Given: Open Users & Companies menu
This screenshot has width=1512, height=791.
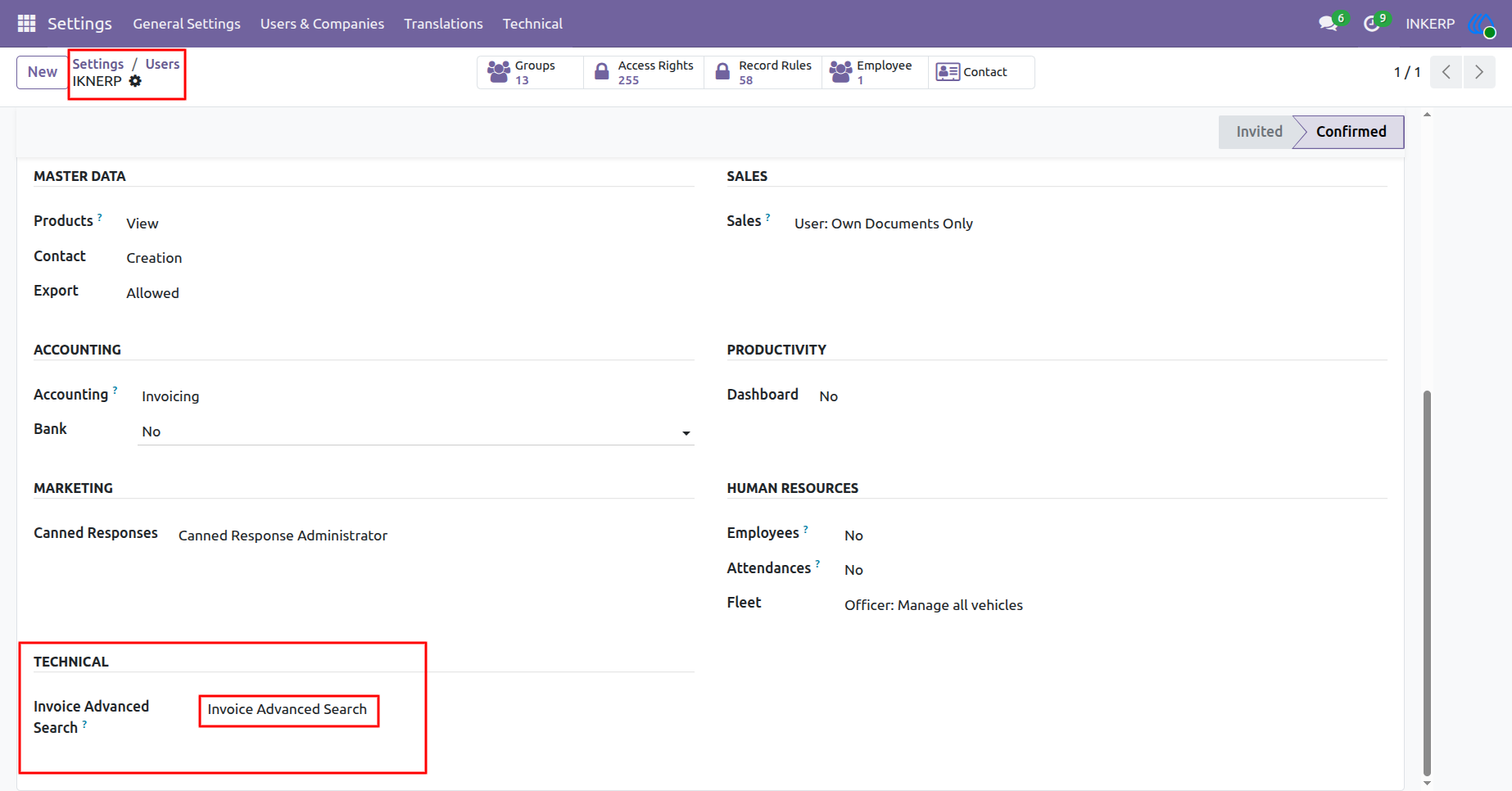Looking at the screenshot, I should click(x=322, y=24).
